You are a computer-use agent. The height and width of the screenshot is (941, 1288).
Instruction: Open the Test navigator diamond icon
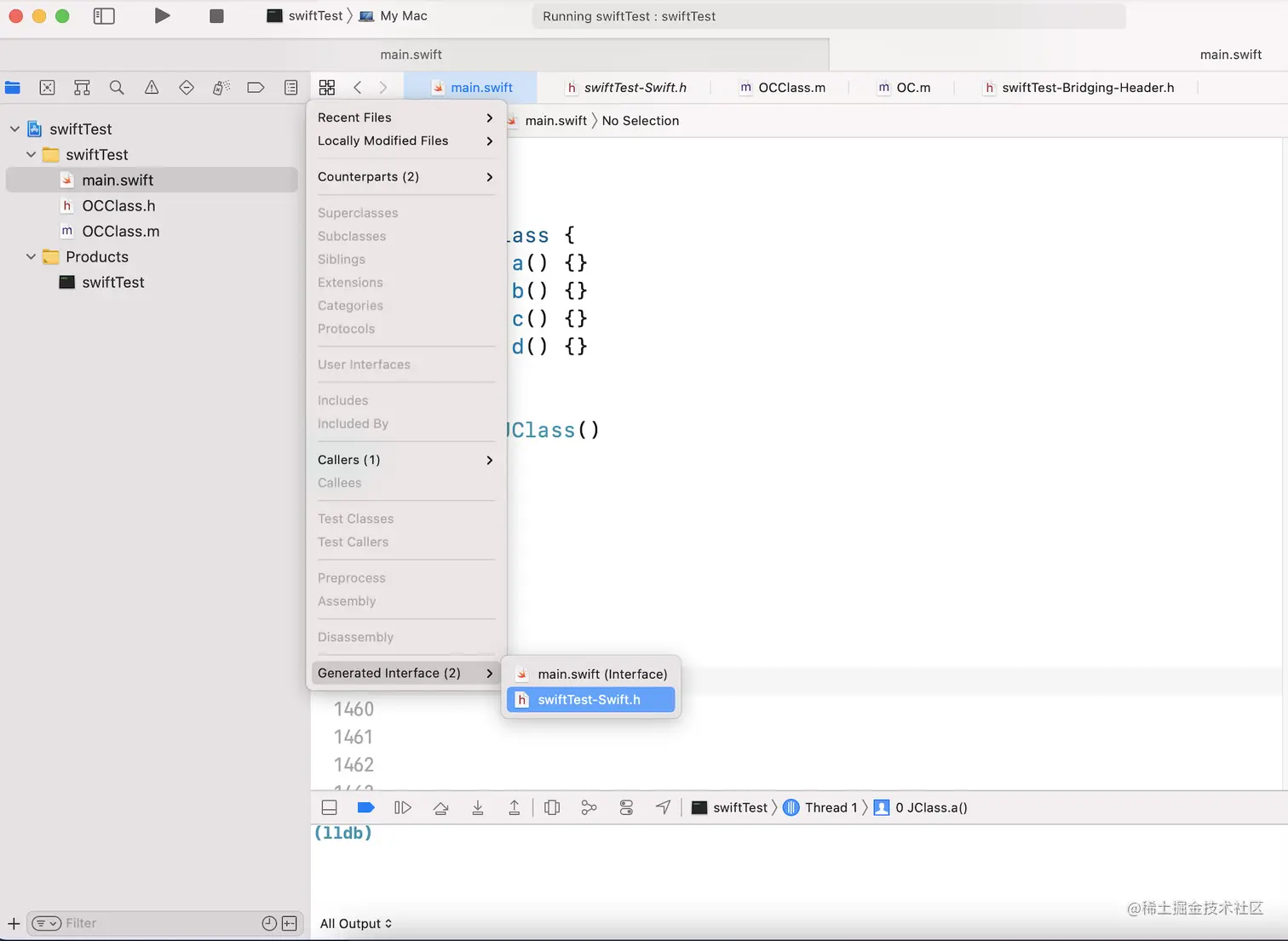[187, 87]
